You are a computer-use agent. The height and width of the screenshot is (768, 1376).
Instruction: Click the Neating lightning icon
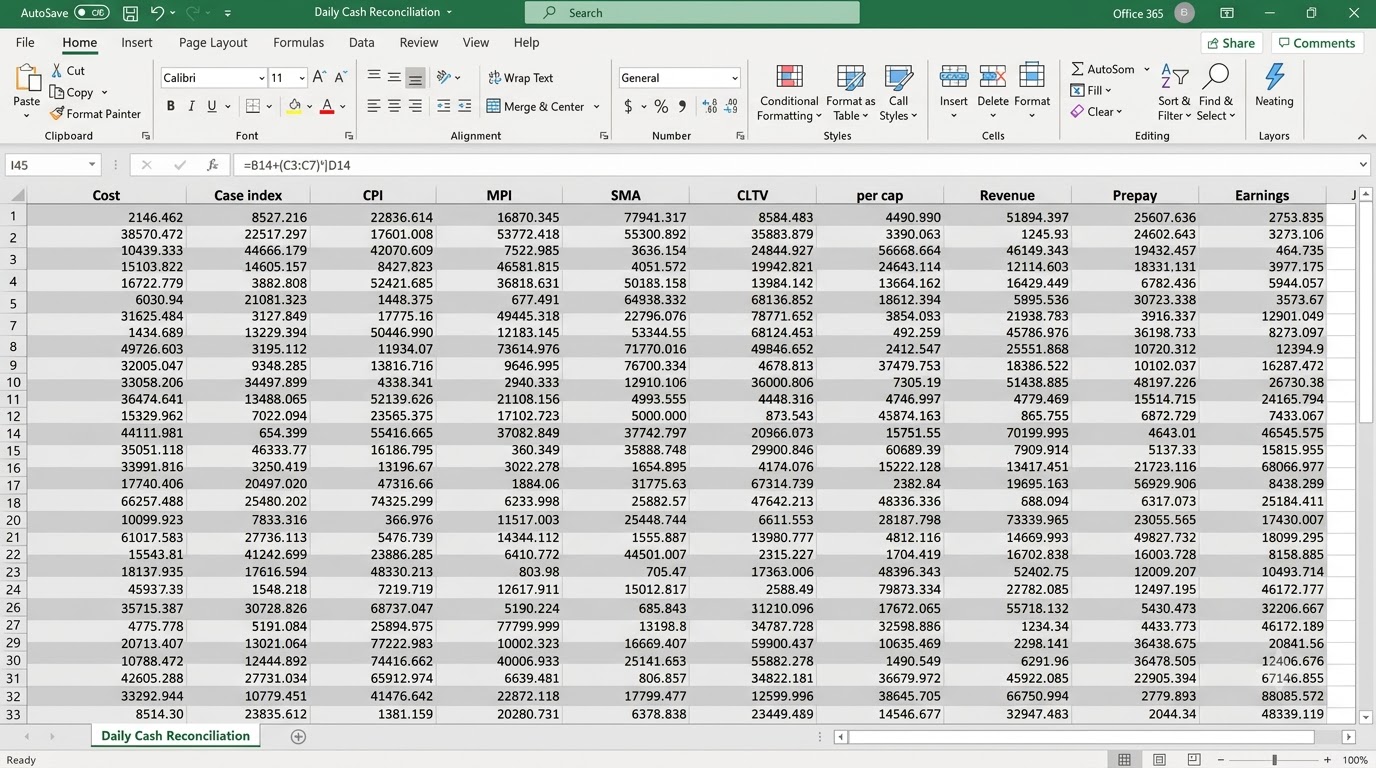pos(1274,77)
